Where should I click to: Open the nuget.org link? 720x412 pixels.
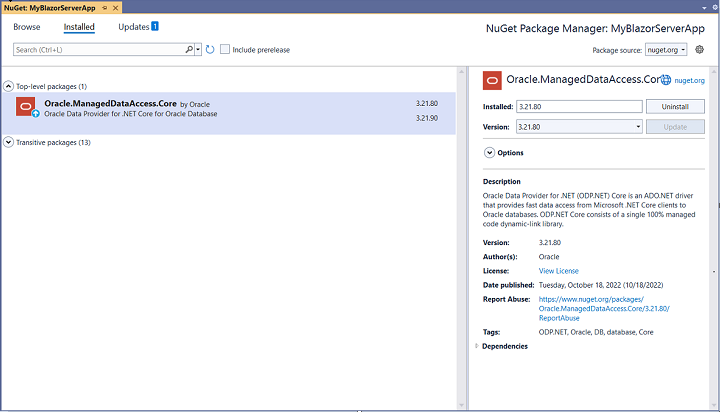tap(689, 80)
